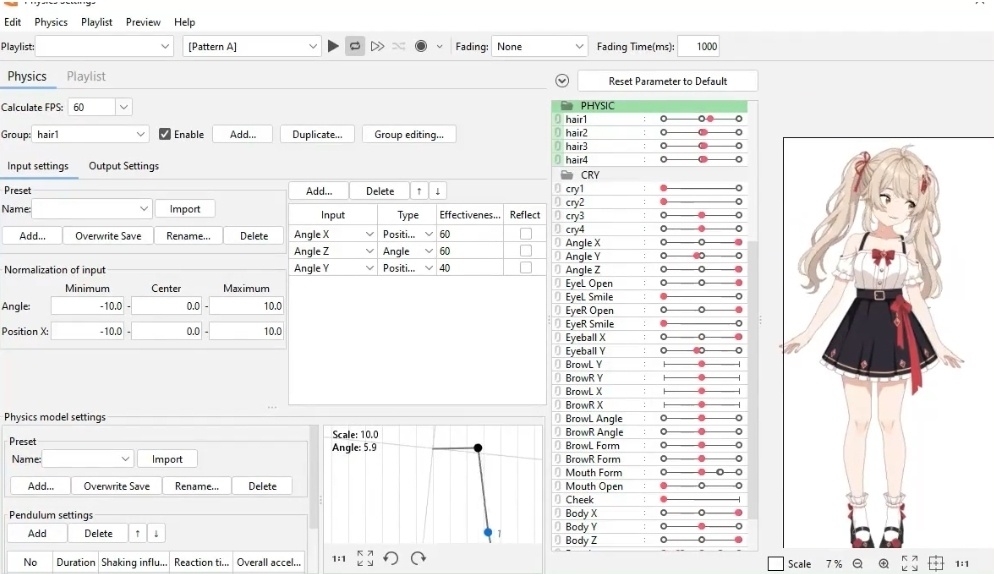
Task: Toggle the loop playback icon
Action: pos(355,46)
